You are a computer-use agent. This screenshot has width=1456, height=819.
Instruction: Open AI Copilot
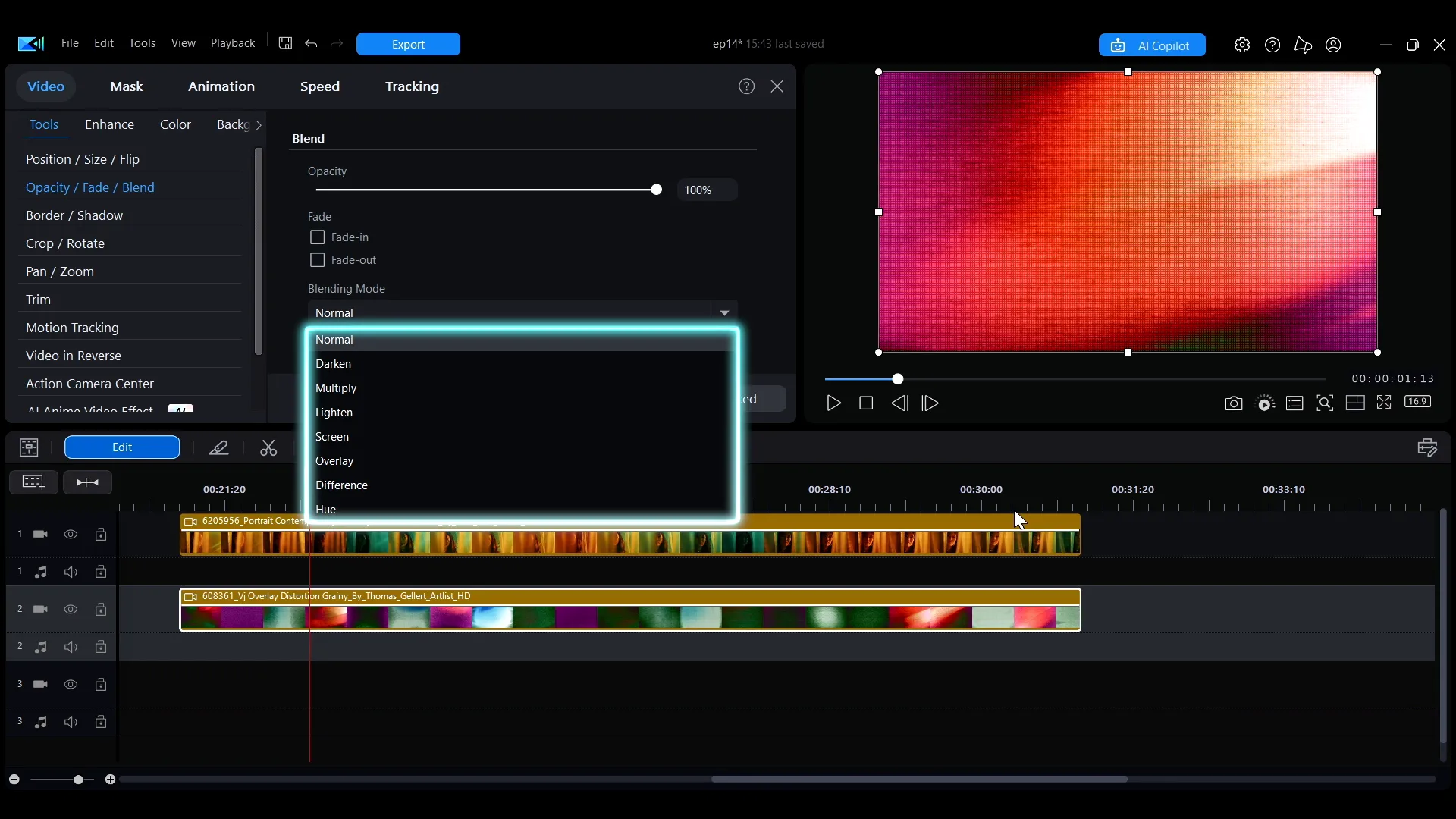pos(1152,45)
